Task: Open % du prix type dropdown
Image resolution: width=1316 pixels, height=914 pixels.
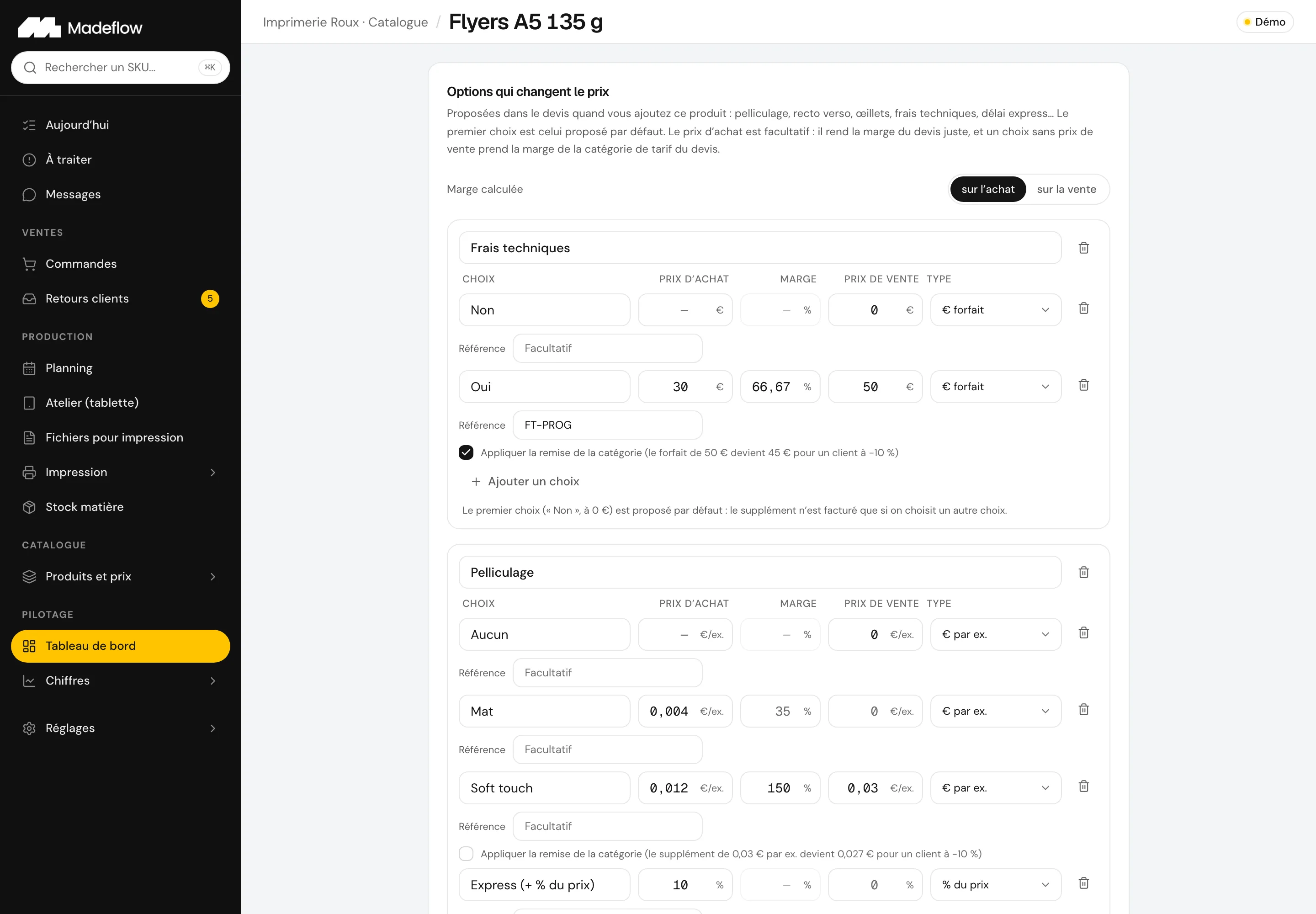Action: tap(995, 885)
